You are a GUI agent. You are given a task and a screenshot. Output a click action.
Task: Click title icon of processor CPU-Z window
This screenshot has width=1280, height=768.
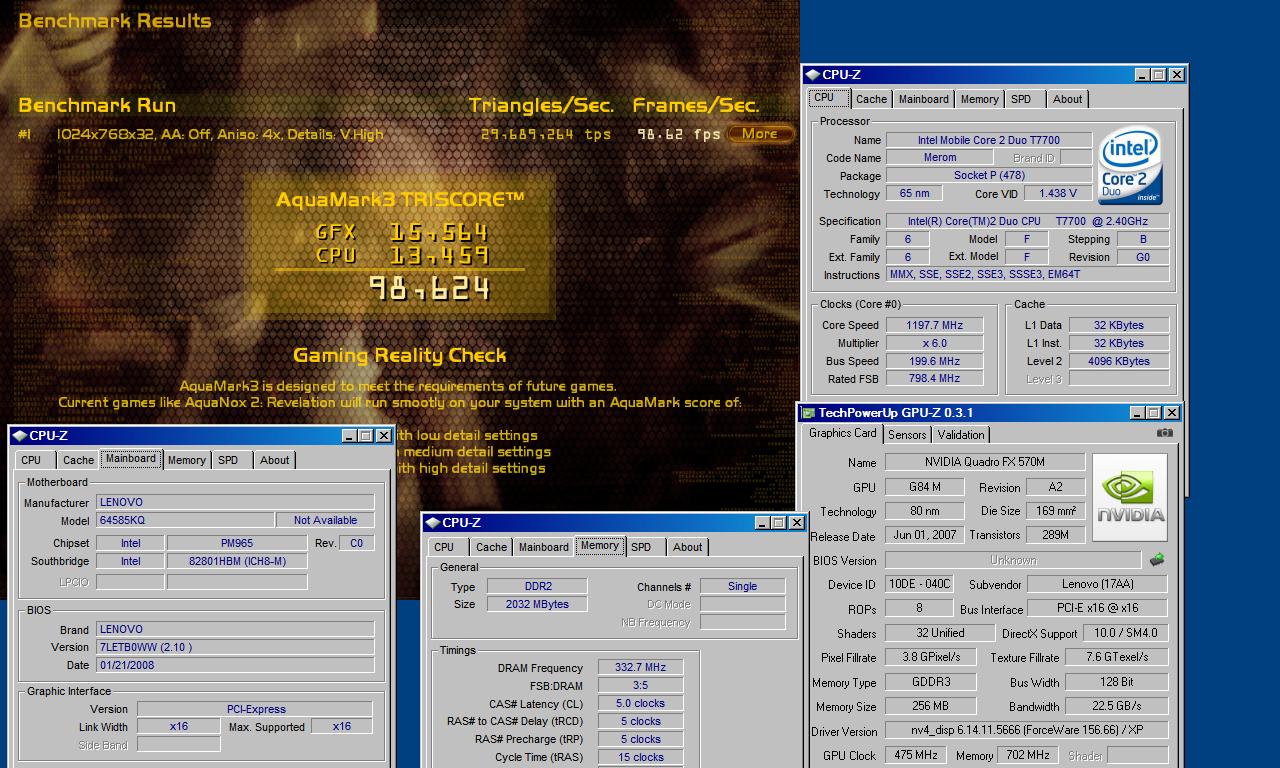812,75
